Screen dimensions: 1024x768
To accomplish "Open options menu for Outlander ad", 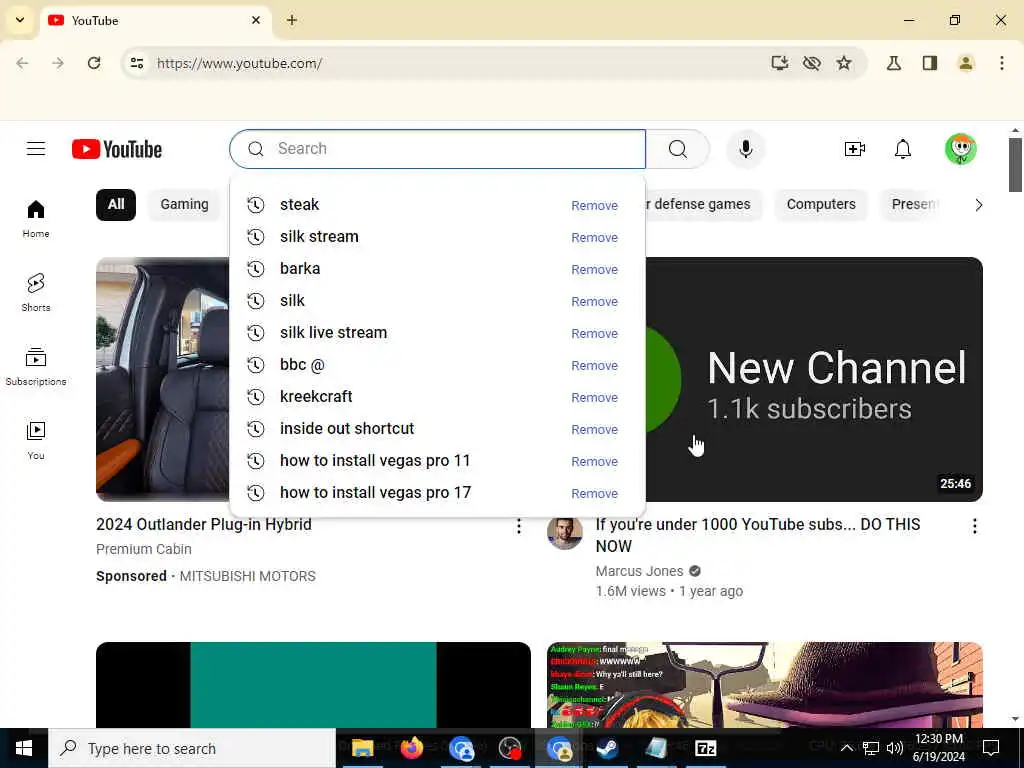I will (519, 526).
